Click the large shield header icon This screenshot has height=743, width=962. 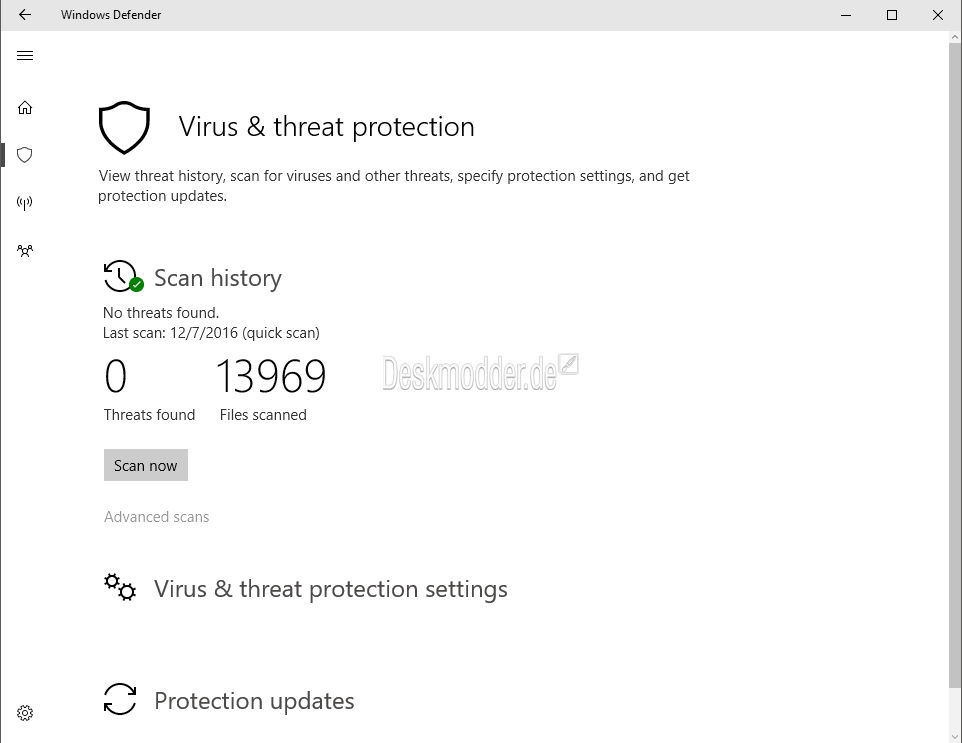(124, 128)
